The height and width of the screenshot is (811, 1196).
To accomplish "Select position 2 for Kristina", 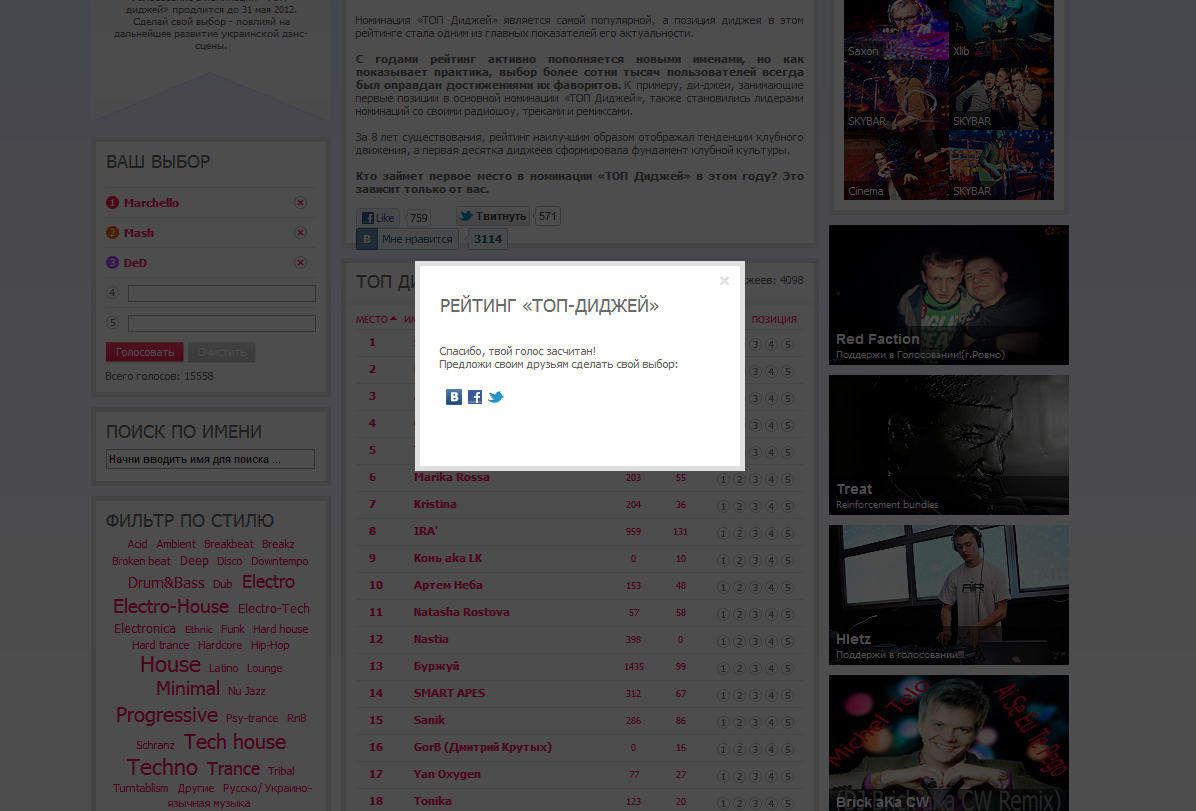I will 739,507.
